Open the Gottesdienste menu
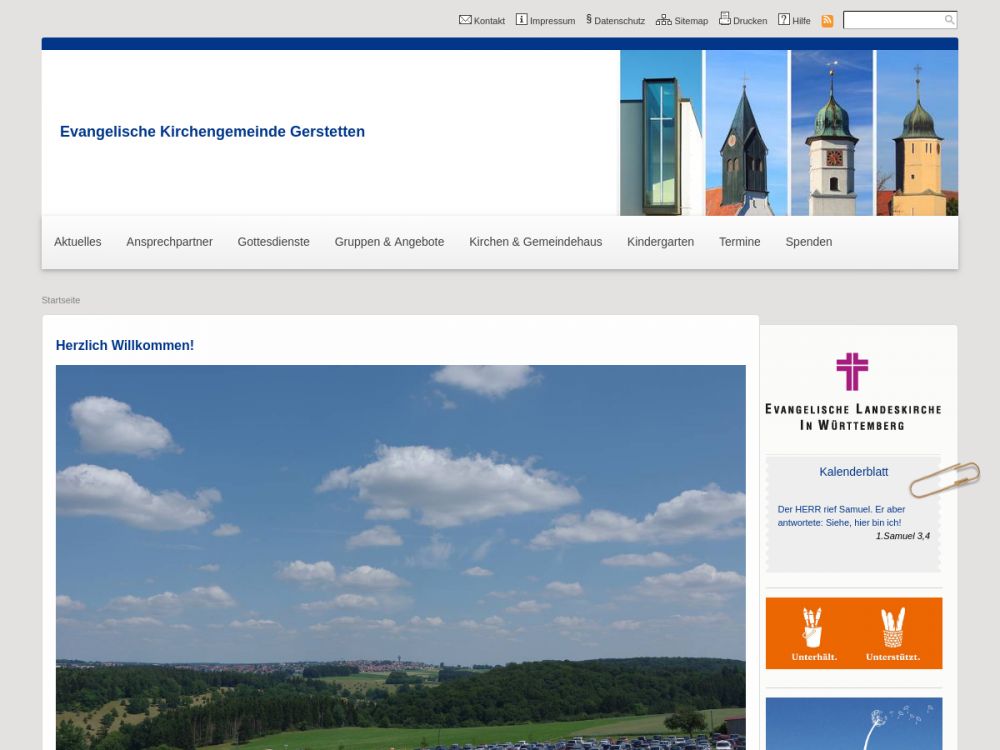Image resolution: width=1000 pixels, height=750 pixels. tap(273, 242)
